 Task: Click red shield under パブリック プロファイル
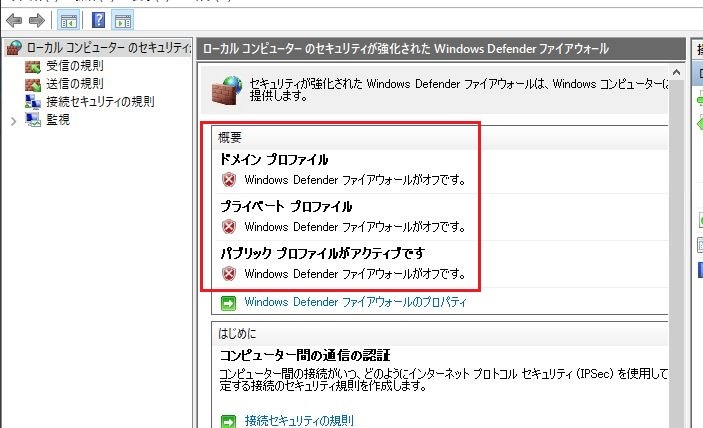229,273
